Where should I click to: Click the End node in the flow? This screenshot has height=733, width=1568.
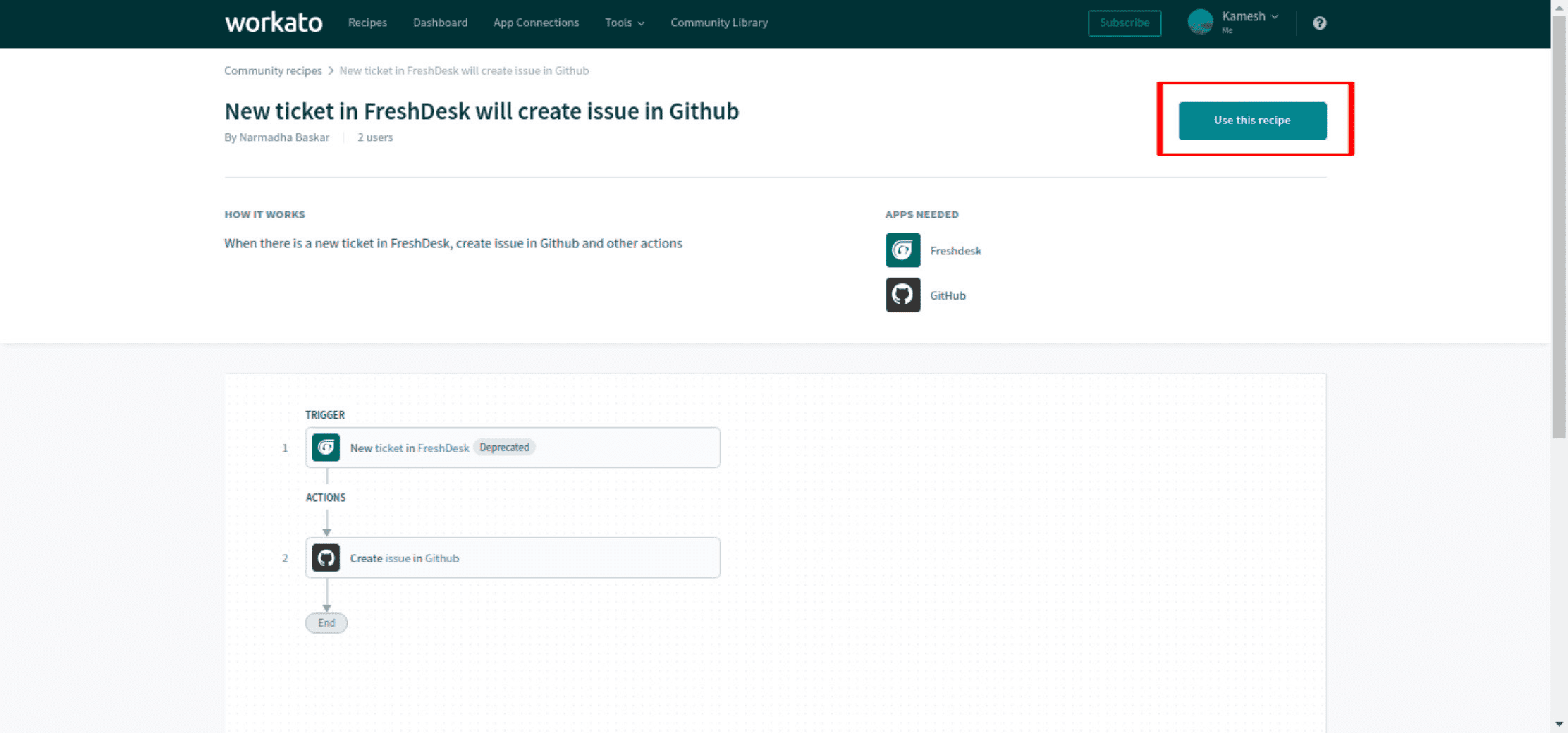(x=326, y=623)
